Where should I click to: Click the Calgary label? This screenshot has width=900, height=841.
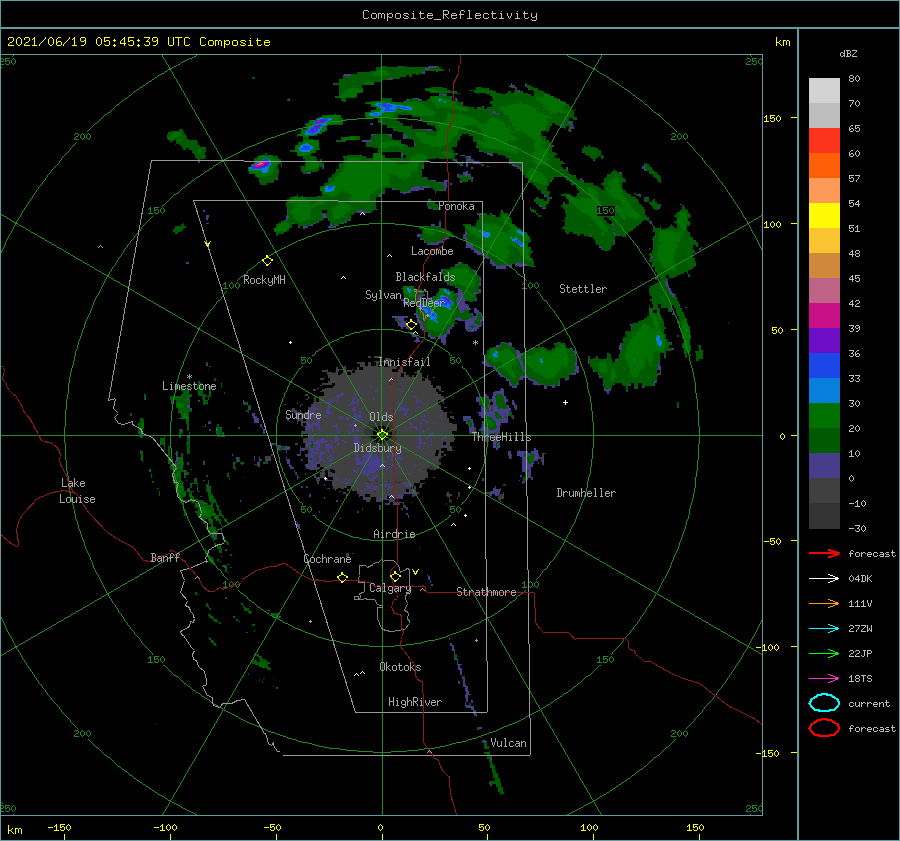(390, 588)
